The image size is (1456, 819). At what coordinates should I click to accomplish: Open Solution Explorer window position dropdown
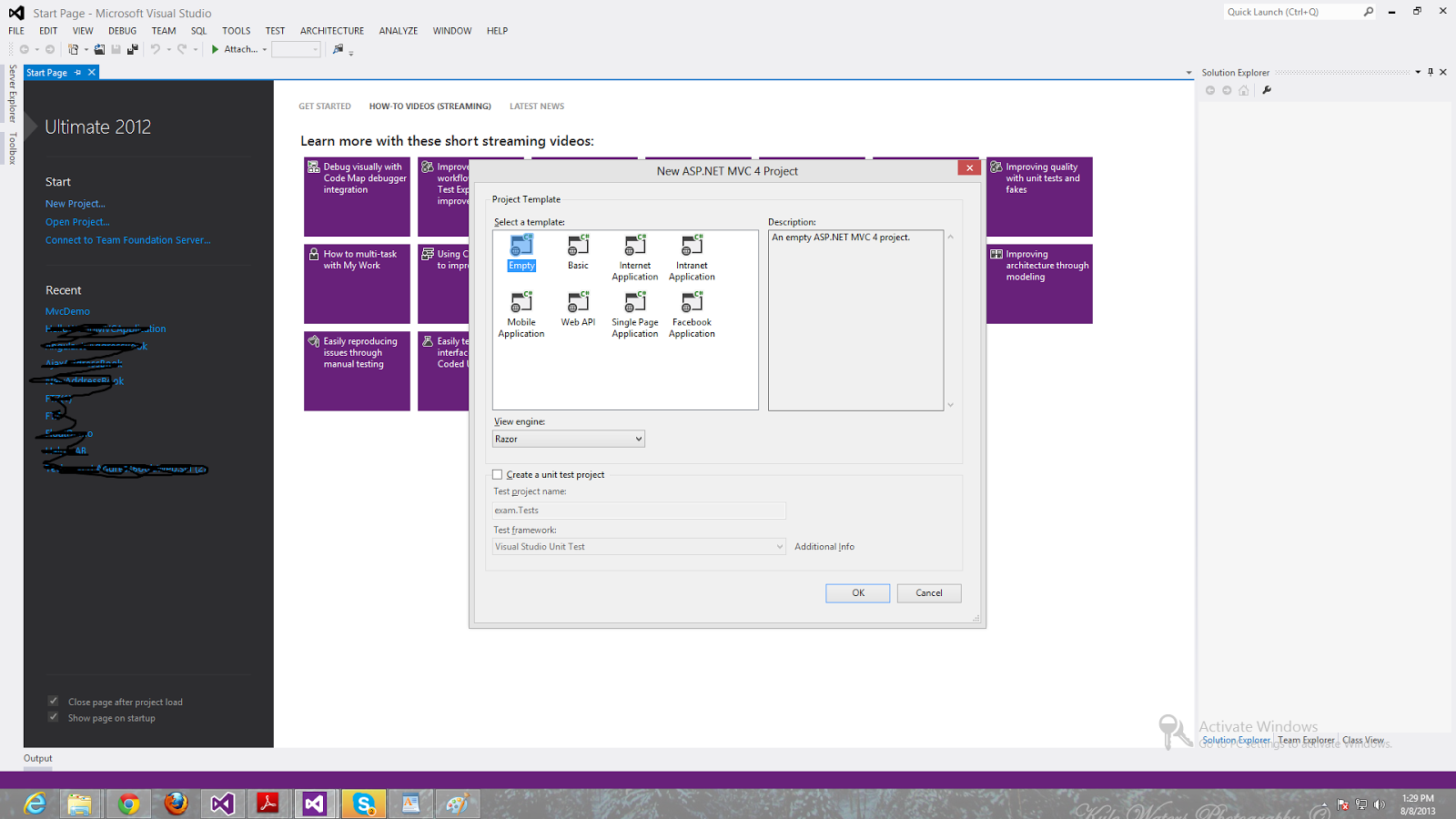coord(1418,72)
